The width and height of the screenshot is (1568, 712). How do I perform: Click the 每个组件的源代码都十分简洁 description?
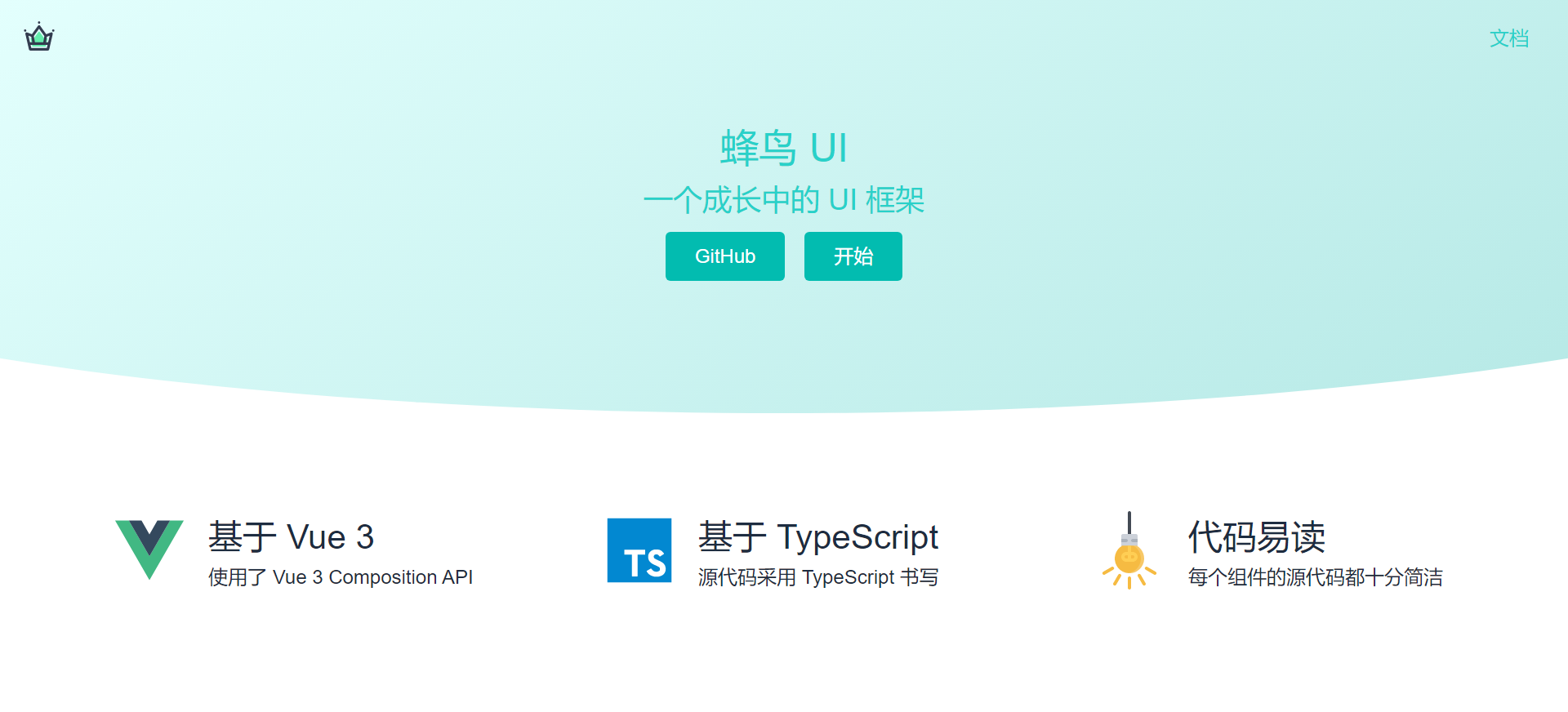point(1315,577)
